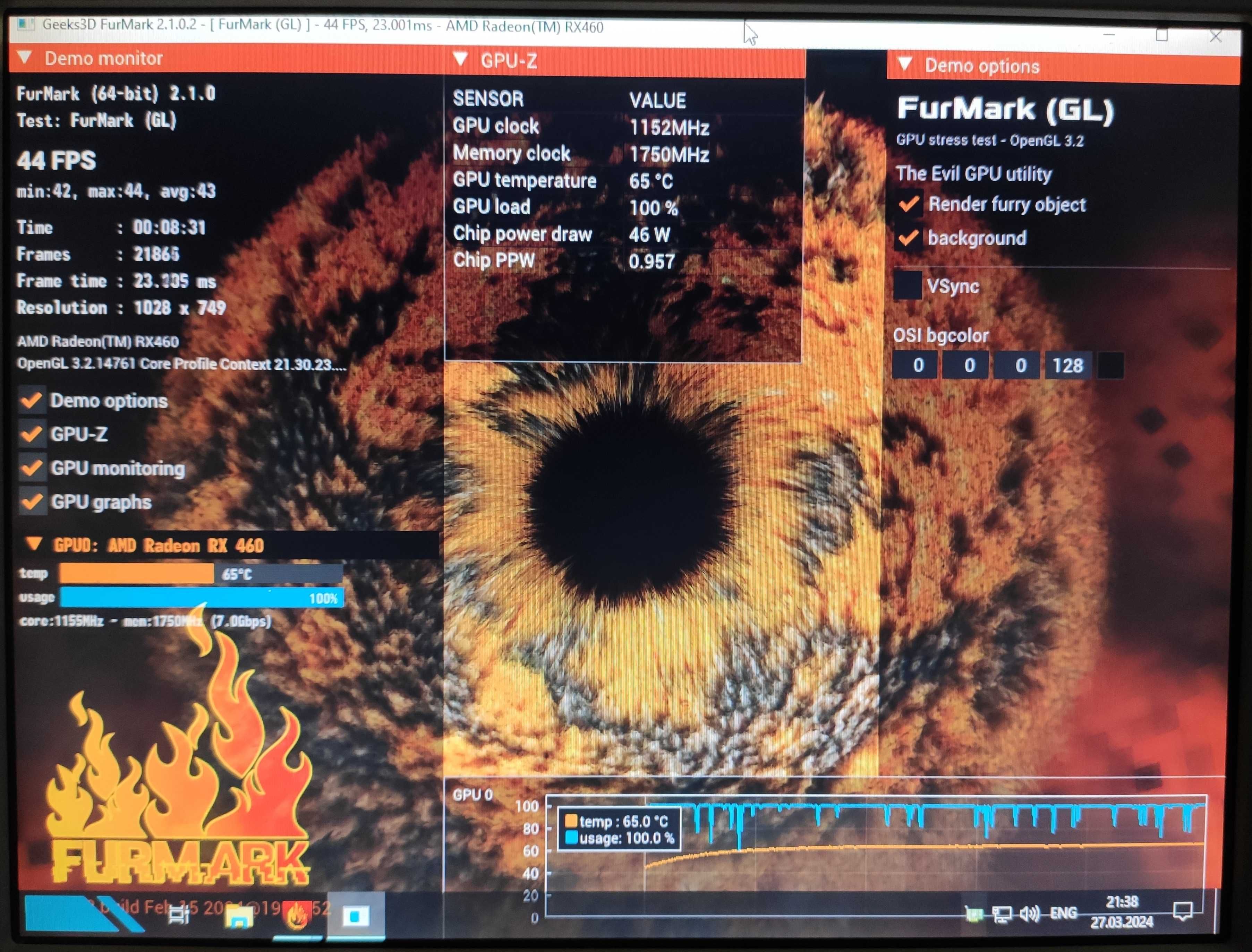Viewport: 1252px width, 952px height.
Task: Click the Evil GPU utility text
Action: pyautogui.click(x=974, y=173)
